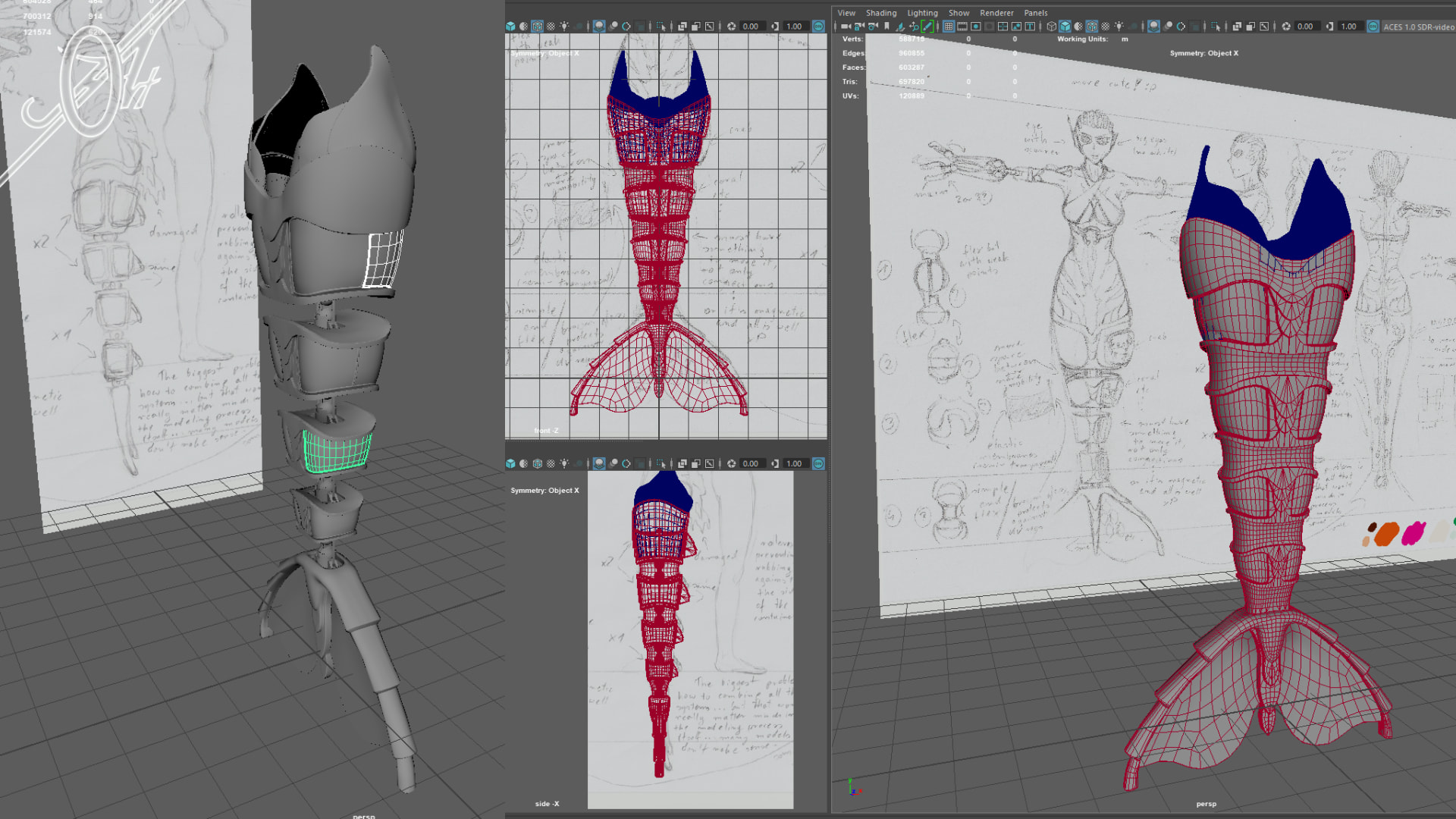Expand the Show menu
Image resolution: width=1456 pixels, height=819 pixels.
tap(959, 13)
